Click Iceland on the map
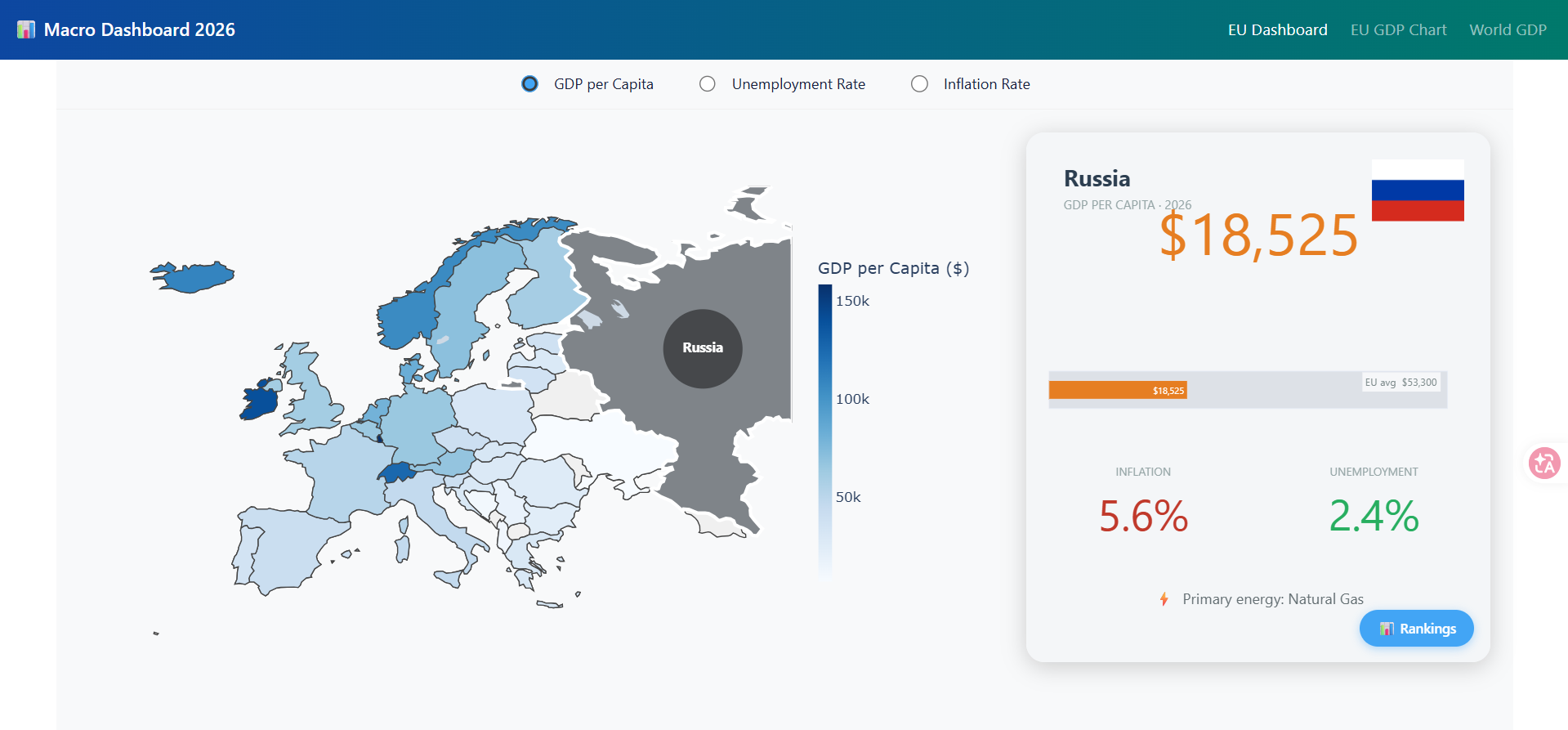The width and height of the screenshot is (1568, 730). pos(194,277)
